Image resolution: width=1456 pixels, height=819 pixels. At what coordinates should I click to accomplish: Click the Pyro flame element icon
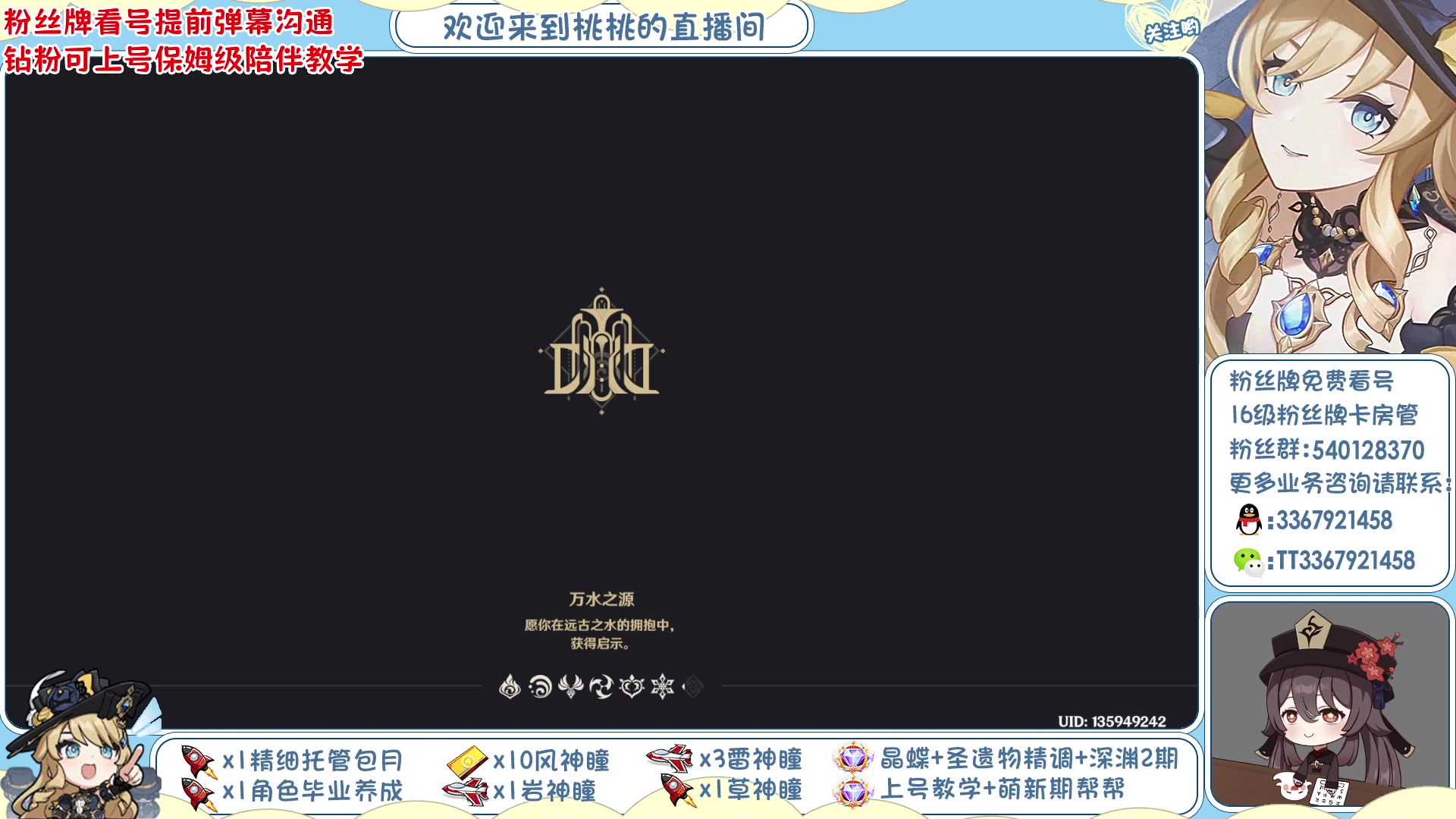510,687
